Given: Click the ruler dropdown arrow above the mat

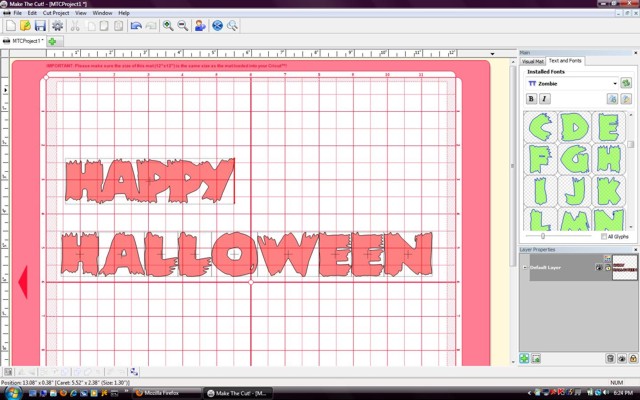Looking at the screenshot, I should 493,53.
